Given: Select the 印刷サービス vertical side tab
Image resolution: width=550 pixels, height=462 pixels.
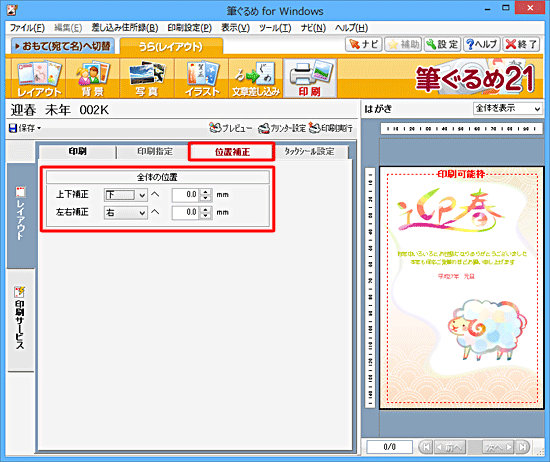Looking at the screenshot, I should [20, 320].
